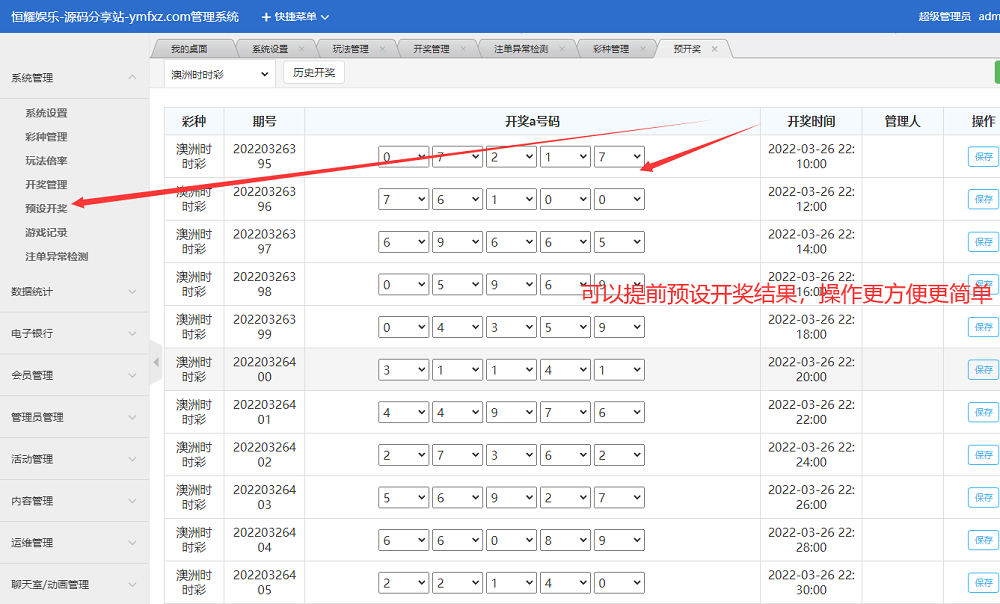
Task: Switch to the 我的桌面 tab
Action: coord(192,49)
